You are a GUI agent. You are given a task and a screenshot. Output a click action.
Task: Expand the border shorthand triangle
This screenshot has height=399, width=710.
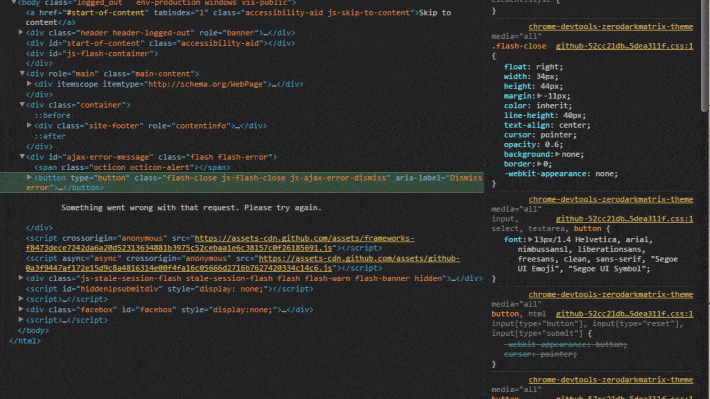539,164
